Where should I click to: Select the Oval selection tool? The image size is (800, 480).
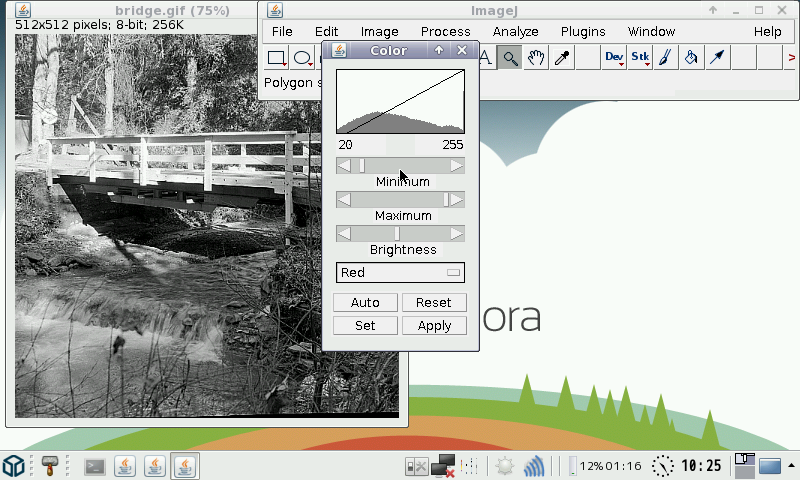303,58
